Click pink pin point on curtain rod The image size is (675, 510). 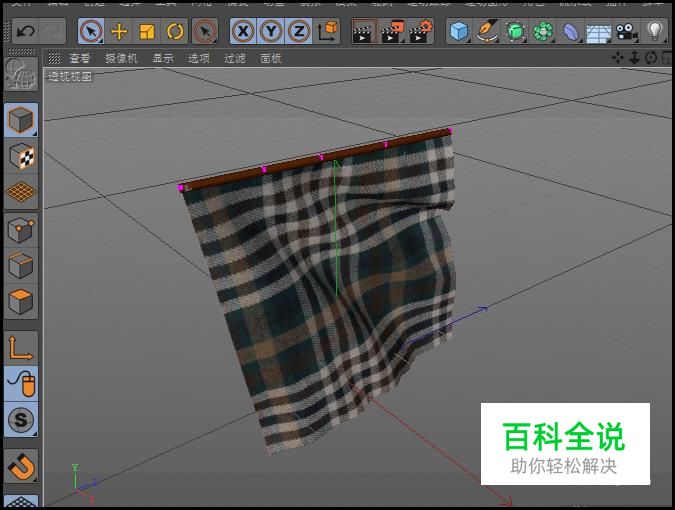264,170
